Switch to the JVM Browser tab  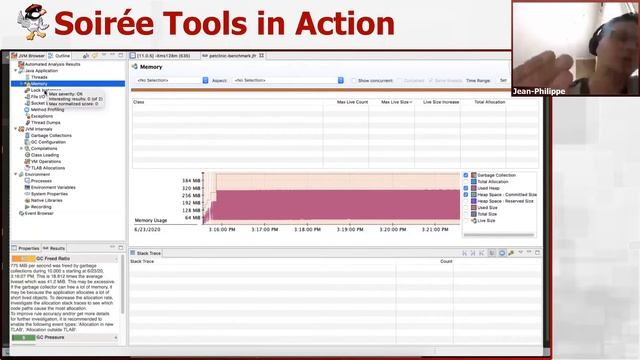tap(28, 56)
